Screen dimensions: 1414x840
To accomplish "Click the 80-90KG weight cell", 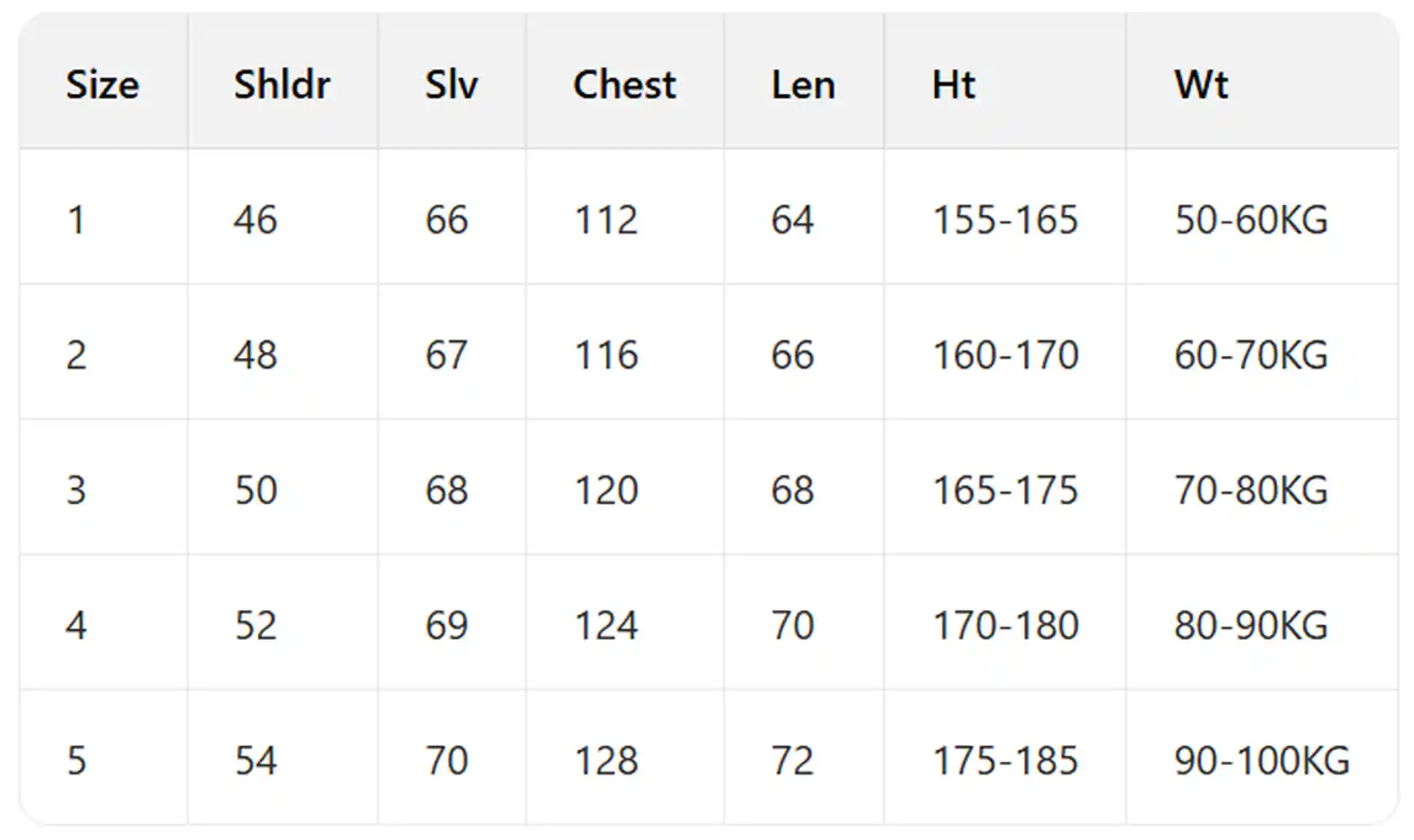I will pyautogui.click(x=1251, y=626).
